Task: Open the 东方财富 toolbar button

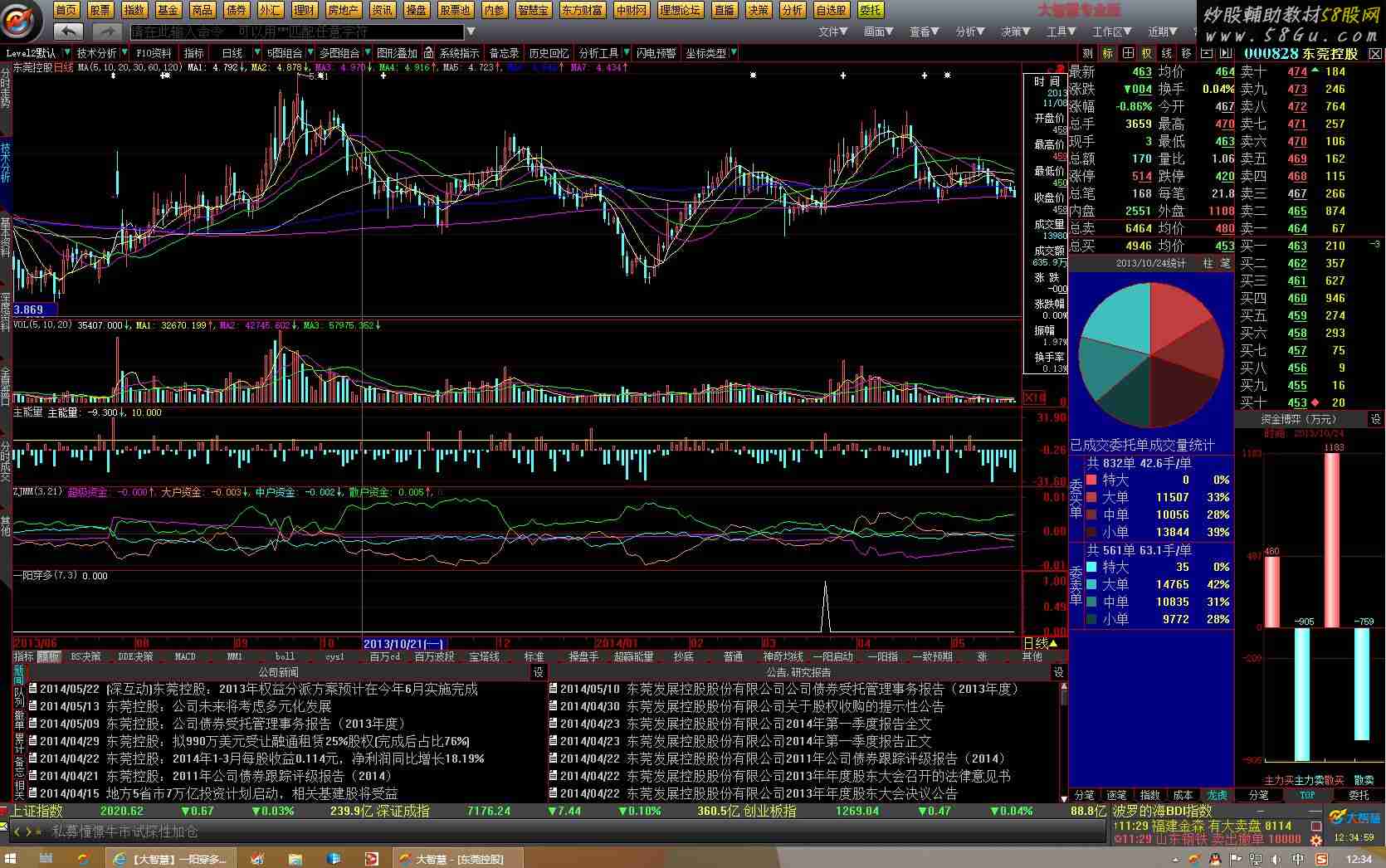Action: point(582,10)
